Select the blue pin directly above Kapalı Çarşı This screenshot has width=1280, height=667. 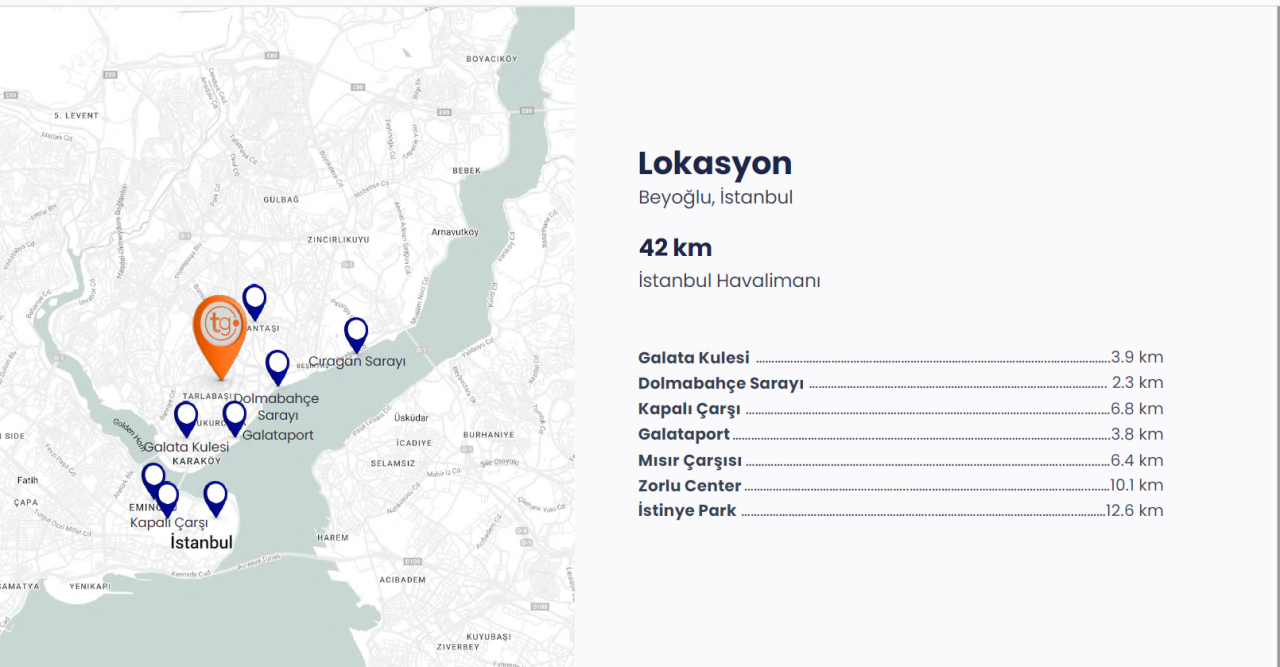click(x=167, y=497)
